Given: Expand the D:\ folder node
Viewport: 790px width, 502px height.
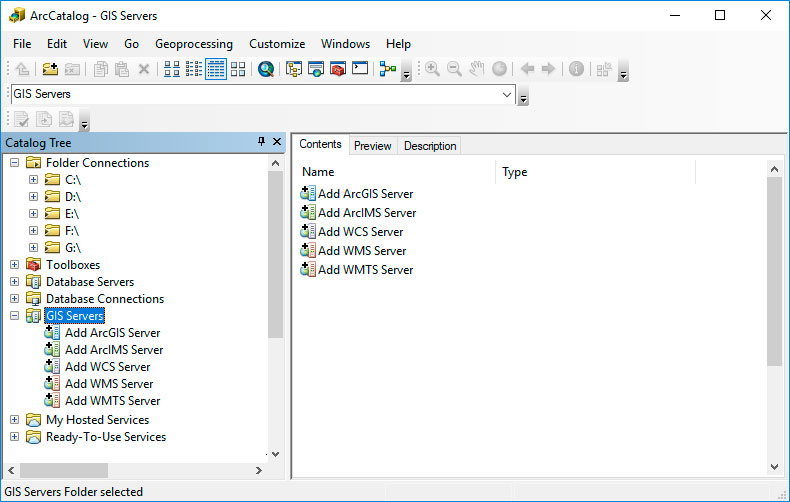Looking at the screenshot, I should click(x=33, y=197).
